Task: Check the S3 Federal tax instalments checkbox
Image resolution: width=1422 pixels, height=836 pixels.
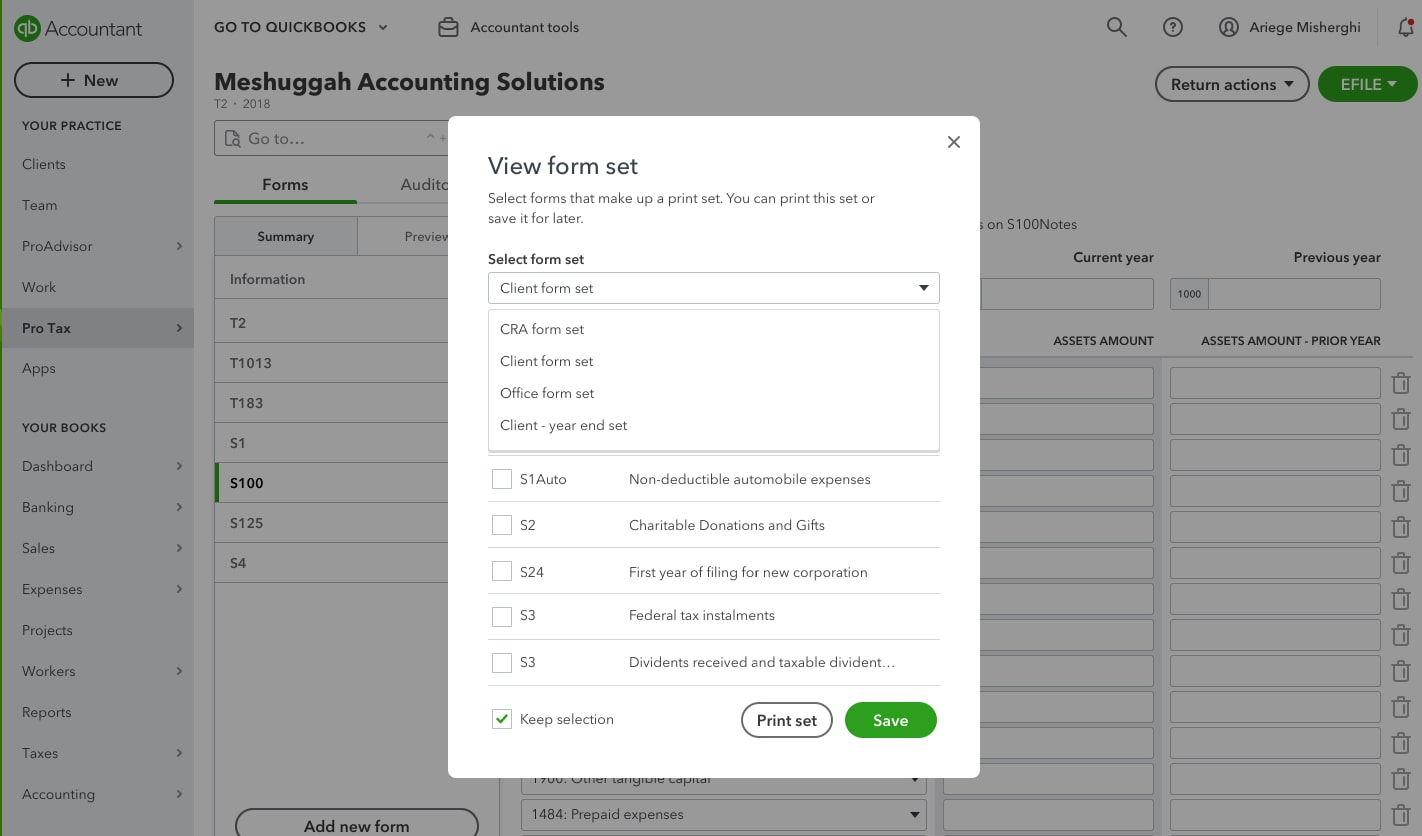Action: 502,616
